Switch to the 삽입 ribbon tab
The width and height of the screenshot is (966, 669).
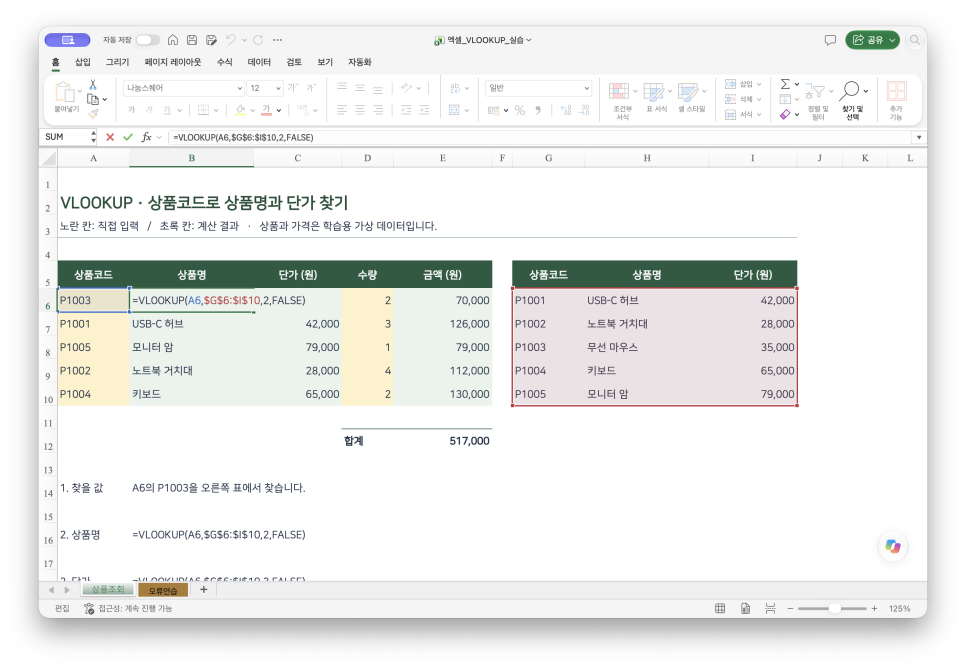point(83,62)
